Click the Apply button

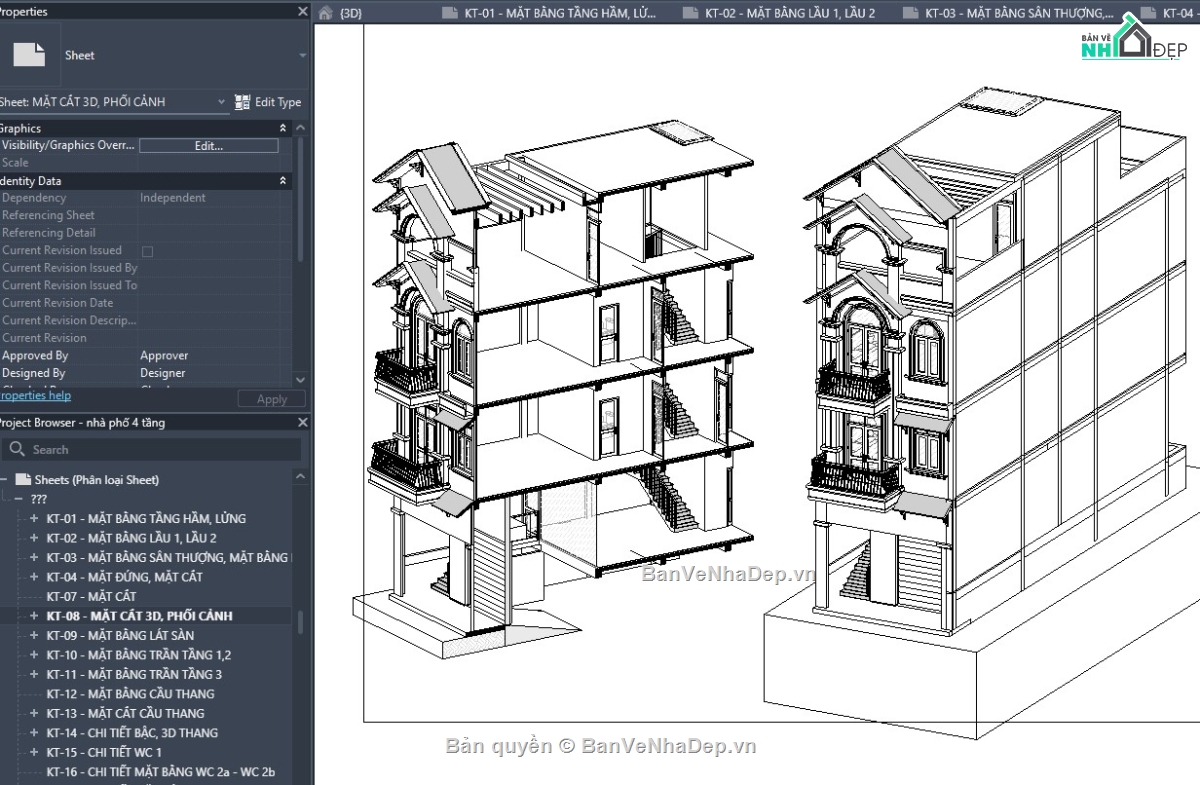(272, 399)
